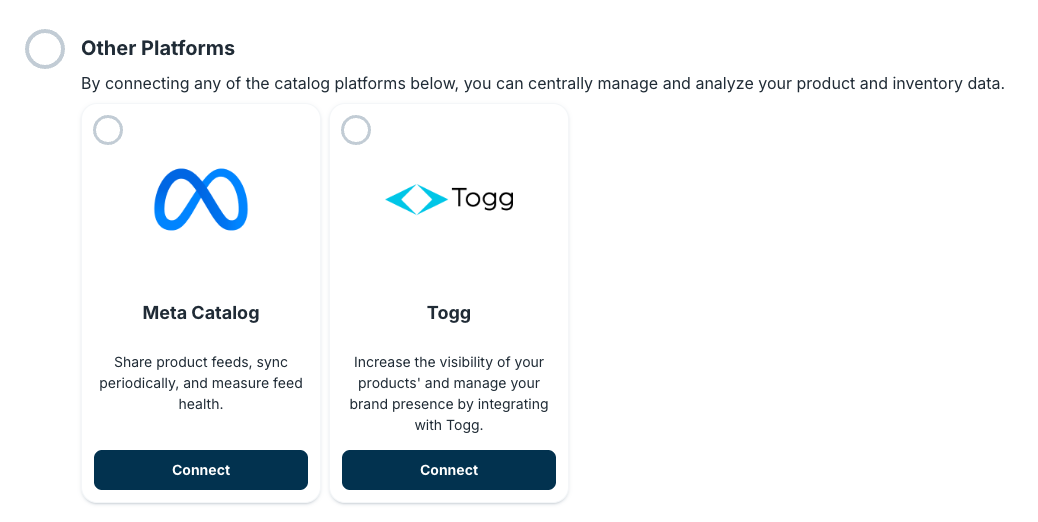Connect the Meta Catalog platform

tap(201, 470)
